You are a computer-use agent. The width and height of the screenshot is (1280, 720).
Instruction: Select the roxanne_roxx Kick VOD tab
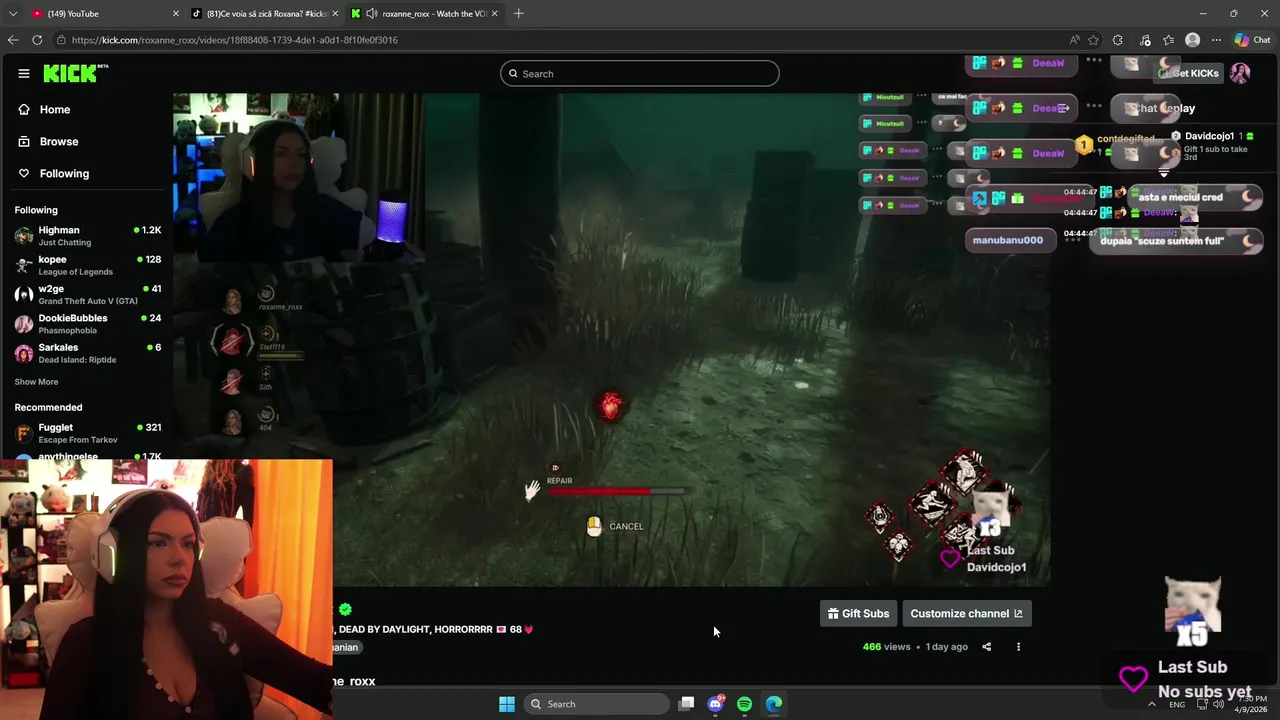click(x=423, y=14)
